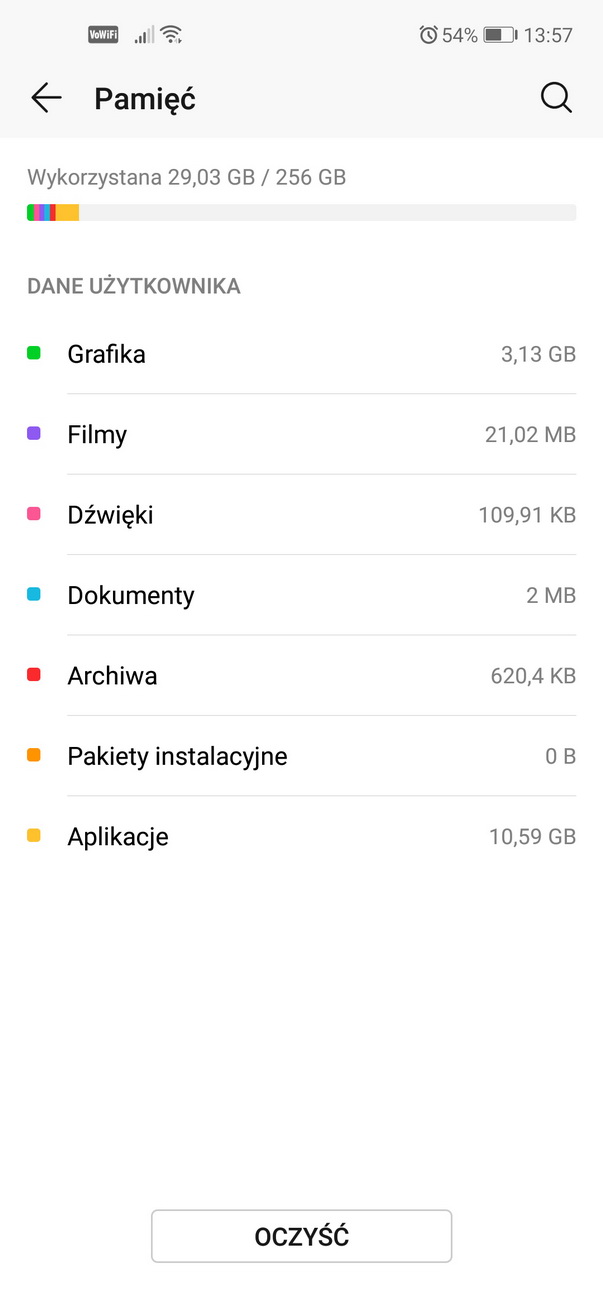Open search with magnifier icon

point(556,98)
